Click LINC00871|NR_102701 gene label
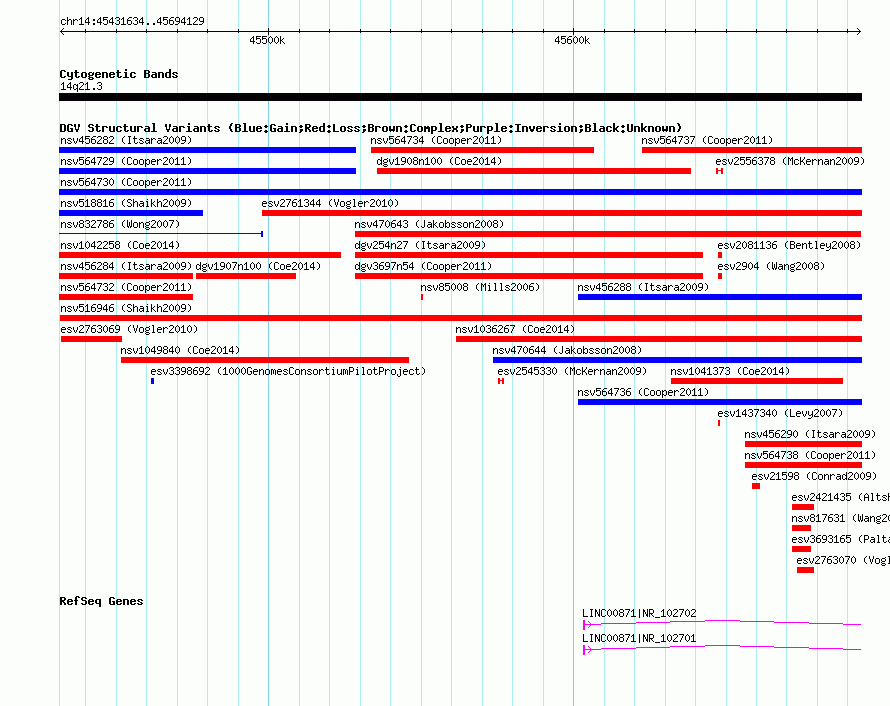890x706 pixels. tap(639, 638)
